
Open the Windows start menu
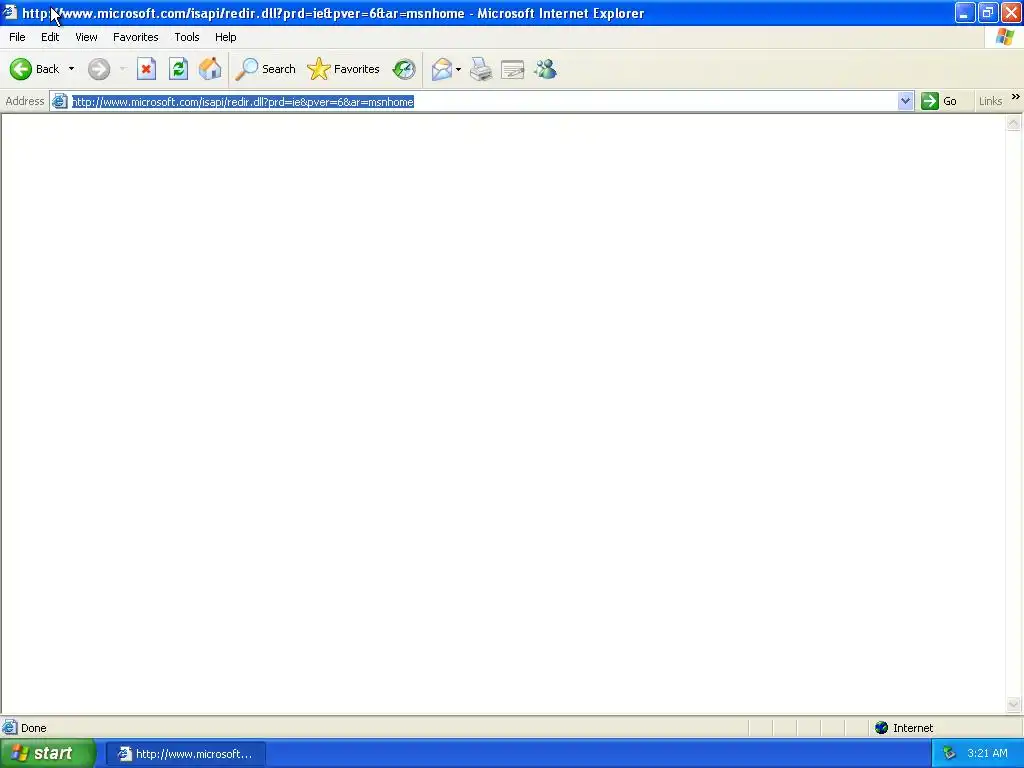[x=47, y=753]
